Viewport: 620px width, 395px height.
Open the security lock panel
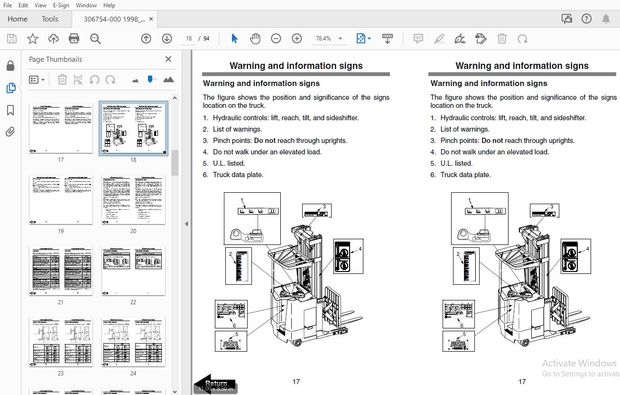[x=11, y=65]
